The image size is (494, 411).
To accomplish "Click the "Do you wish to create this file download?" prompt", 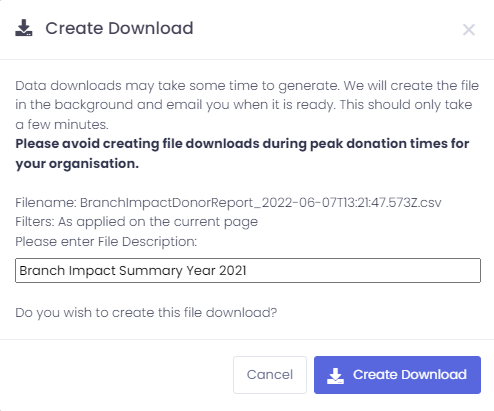I will coord(146,313).
